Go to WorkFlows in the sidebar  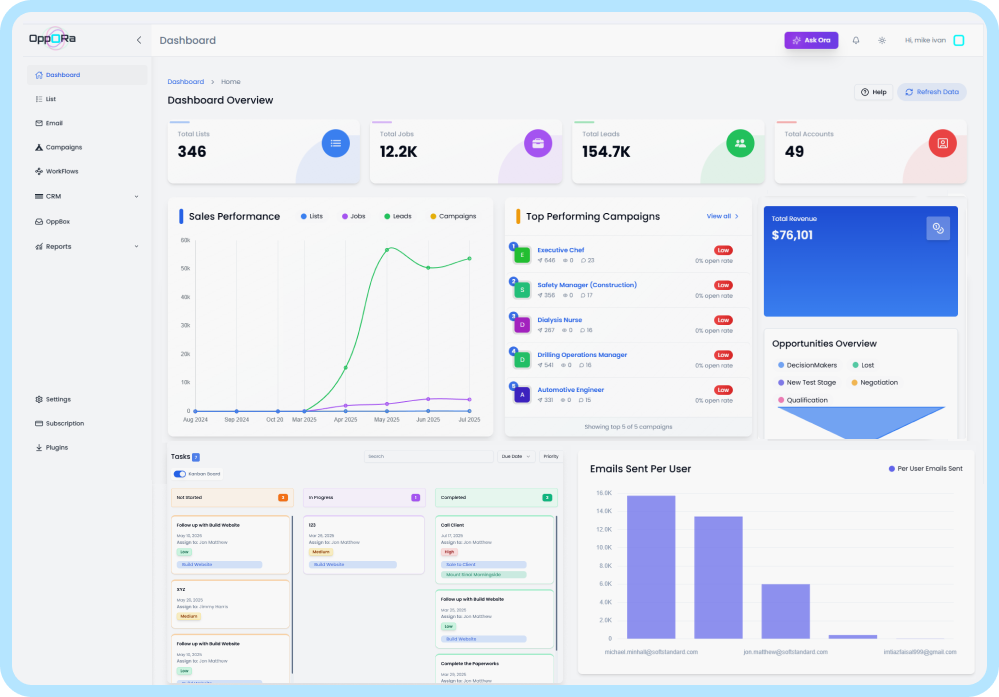(x=62, y=171)
